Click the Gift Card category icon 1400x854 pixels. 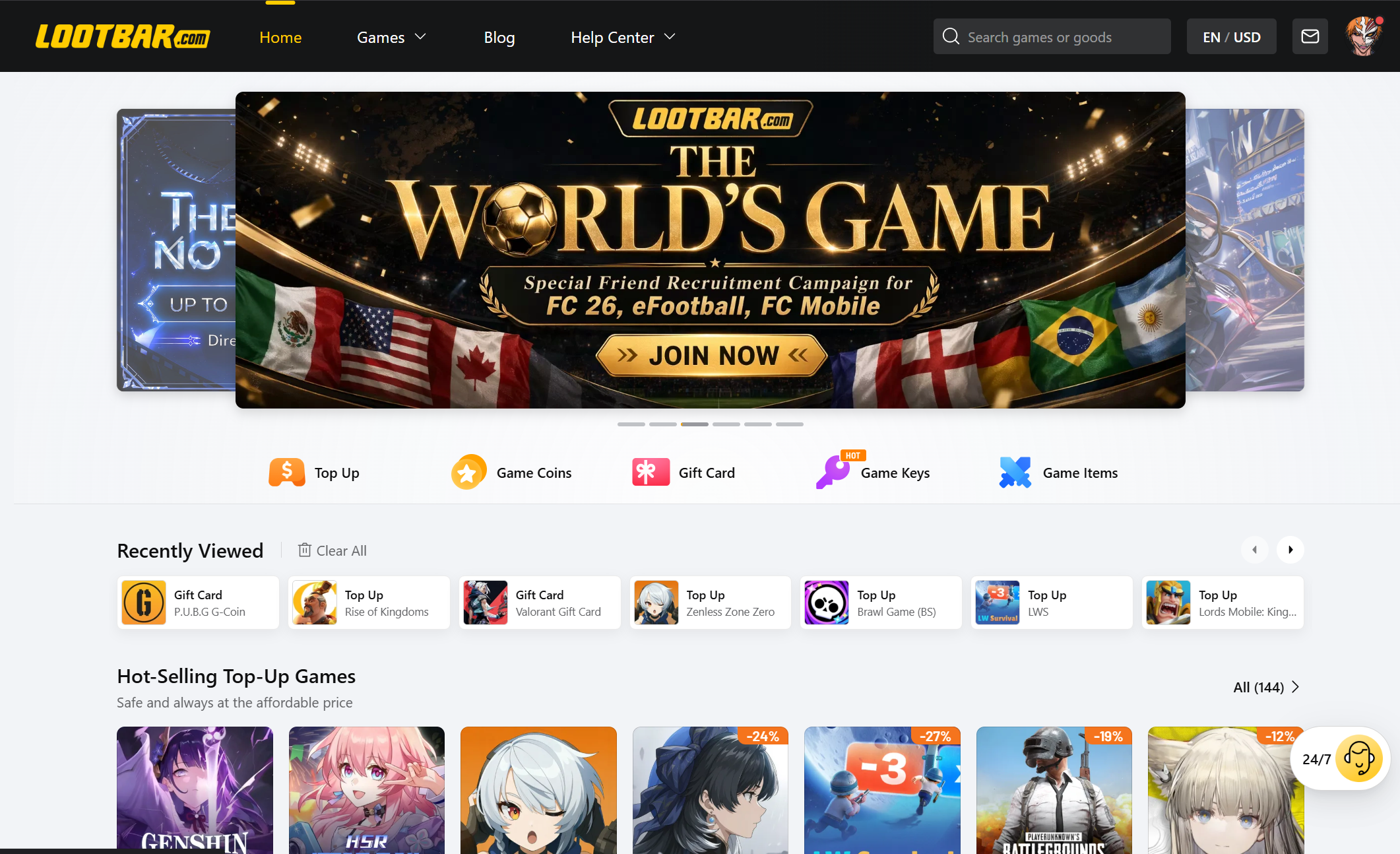(x=651, y=473)
